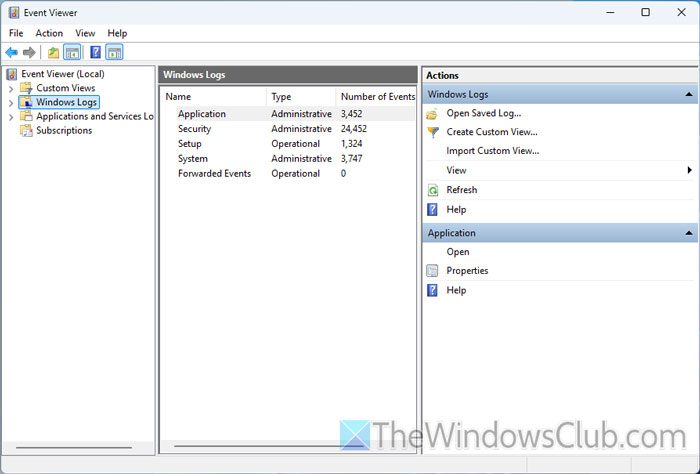700x474 pixels.
Task: Toggle the Show/Hide Action Pane toolbar icon
Action: [x=114, y=53]
